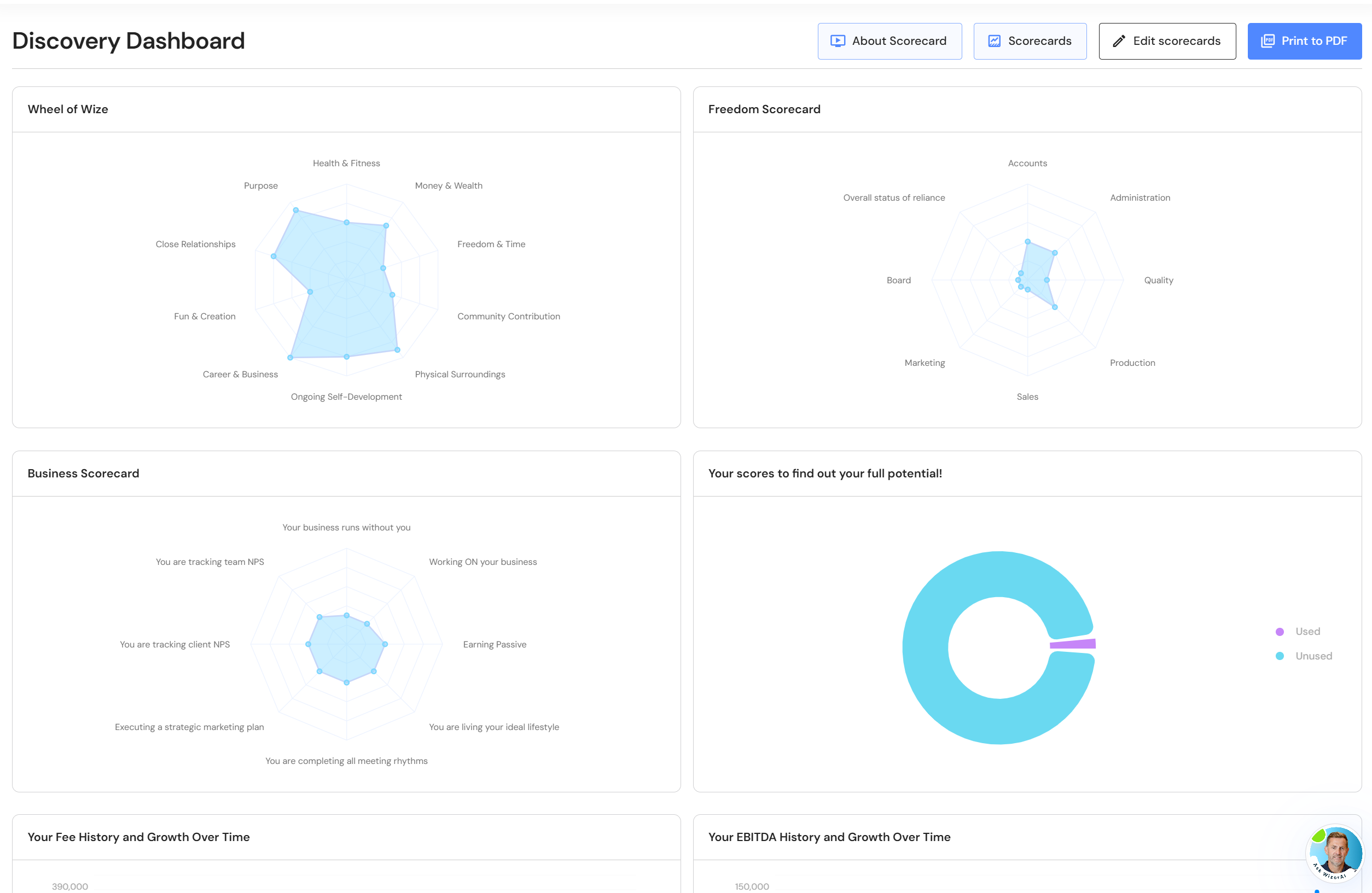Image resolution: width=1372 pixels, height=893 pixels.
Task: Open the Scorecards page
Action: click(x=1039, y=41)
